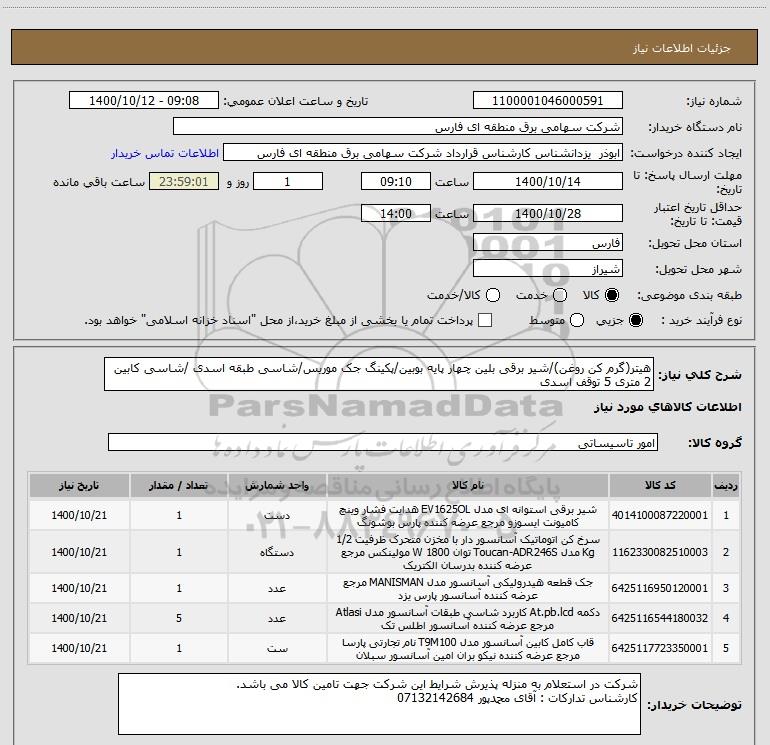The width and height of the screenshot is (770, 745).
Task: Click the announcement date field 1400/10/12 - 09:08
Action: tap(144, 101)
